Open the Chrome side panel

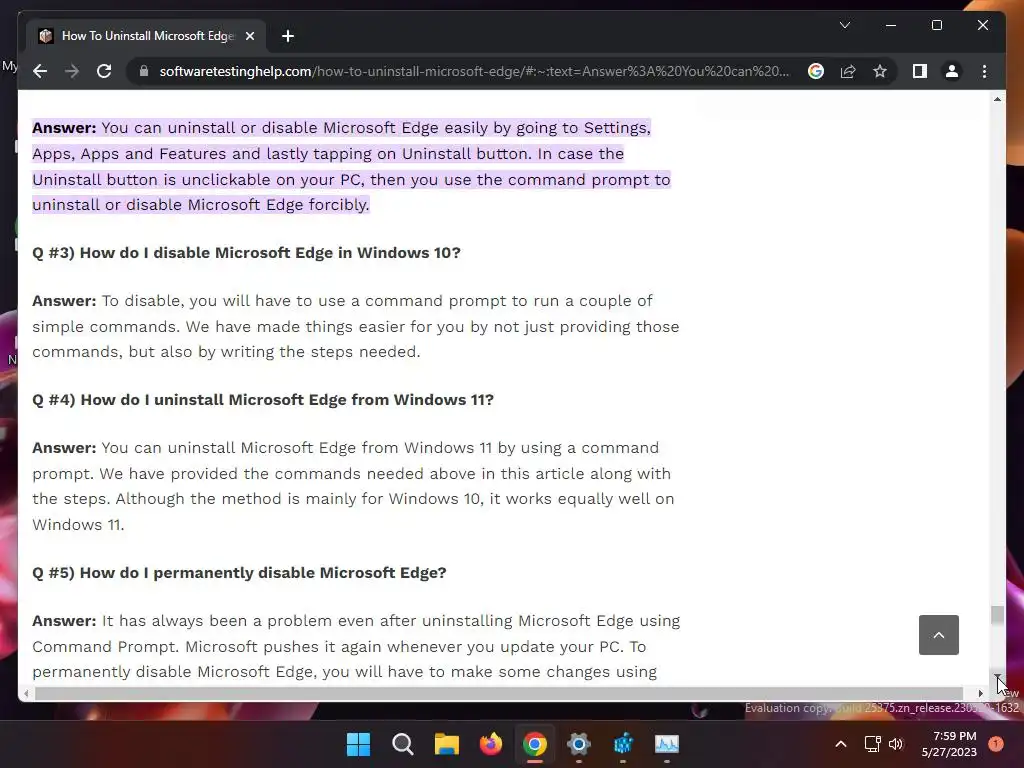pos(920,71)
